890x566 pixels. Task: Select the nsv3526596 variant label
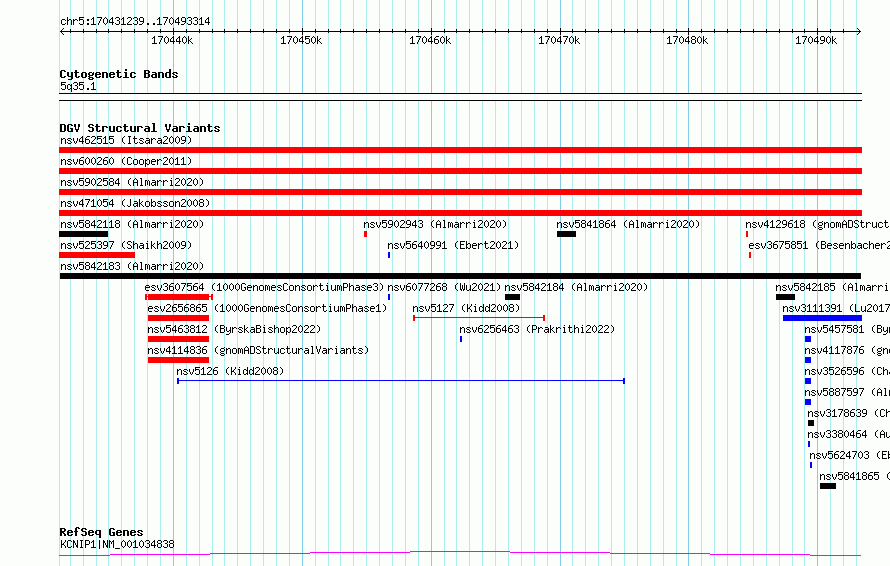pos(847,371)
